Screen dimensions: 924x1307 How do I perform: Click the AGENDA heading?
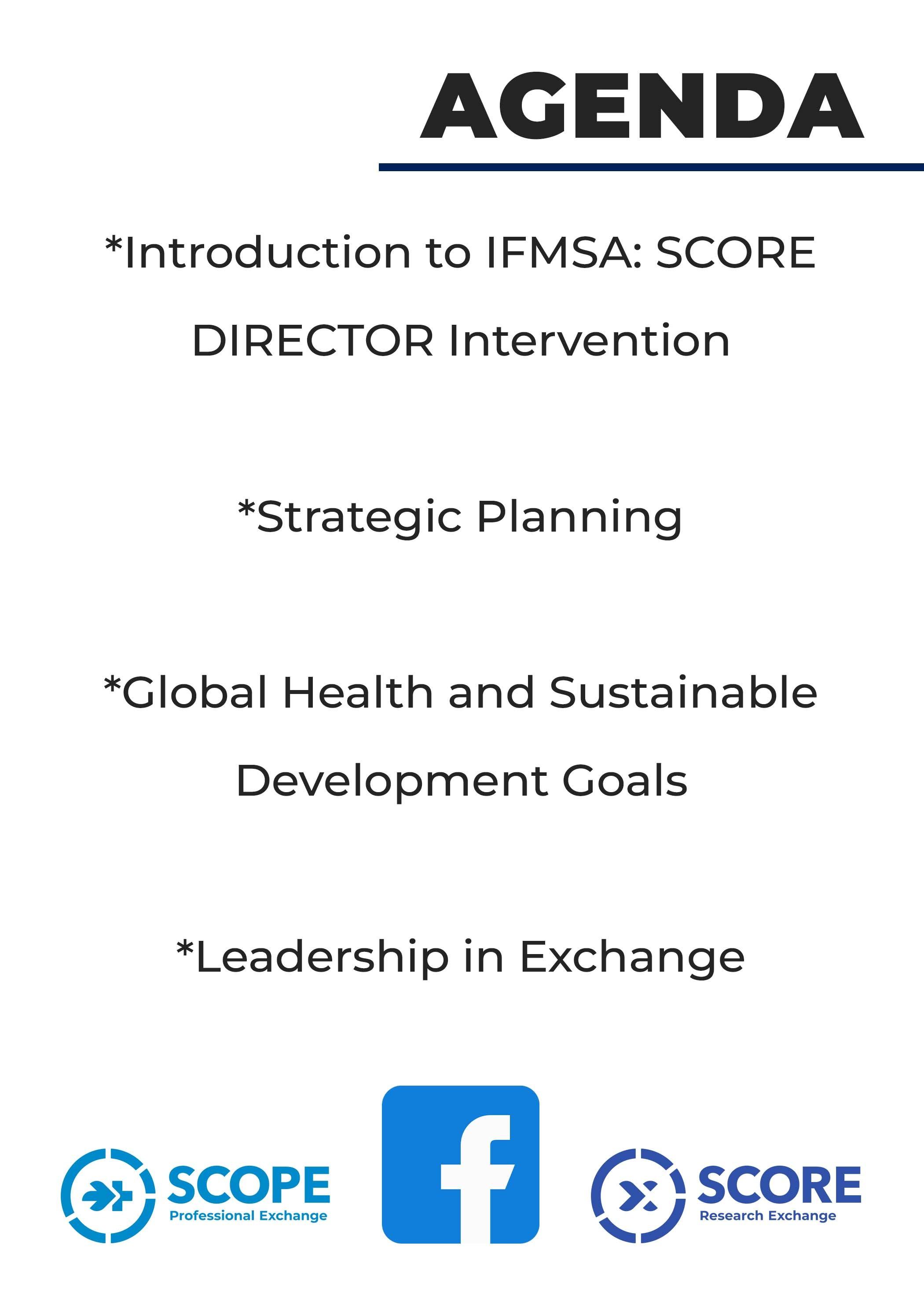pyautogui.click(x=642, y=106)
